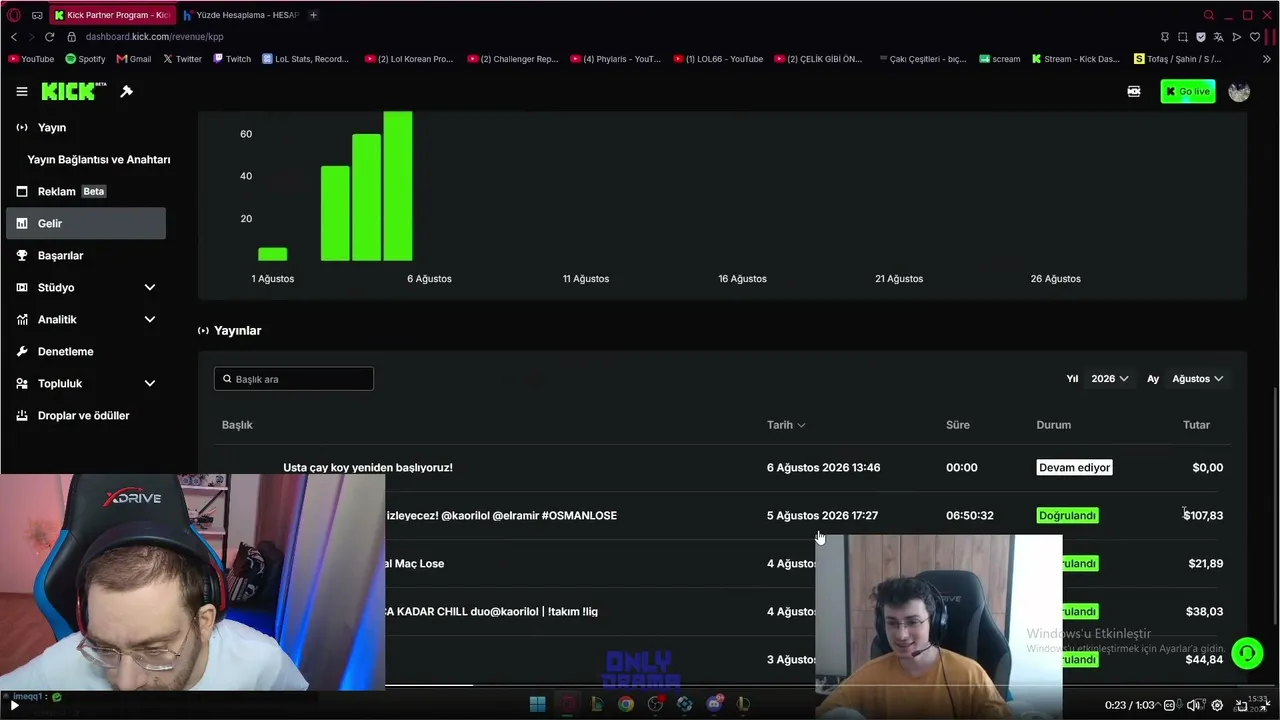
Task: Click the gavel icon beside Kick logo
Action: pos(127,91)
